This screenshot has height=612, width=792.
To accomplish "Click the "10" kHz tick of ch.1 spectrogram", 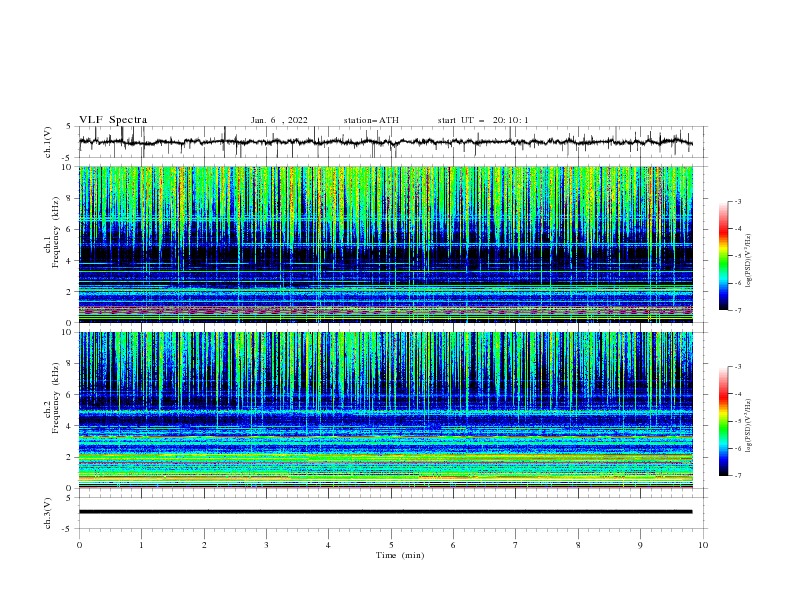I will (x=68, y=167).
